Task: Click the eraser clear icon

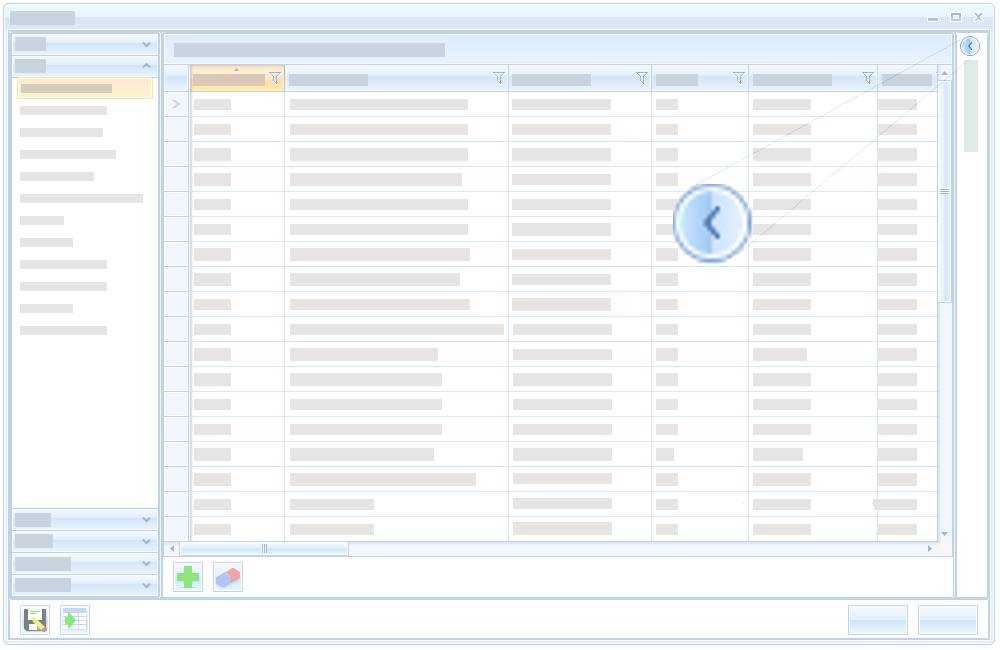Action: 228,577
